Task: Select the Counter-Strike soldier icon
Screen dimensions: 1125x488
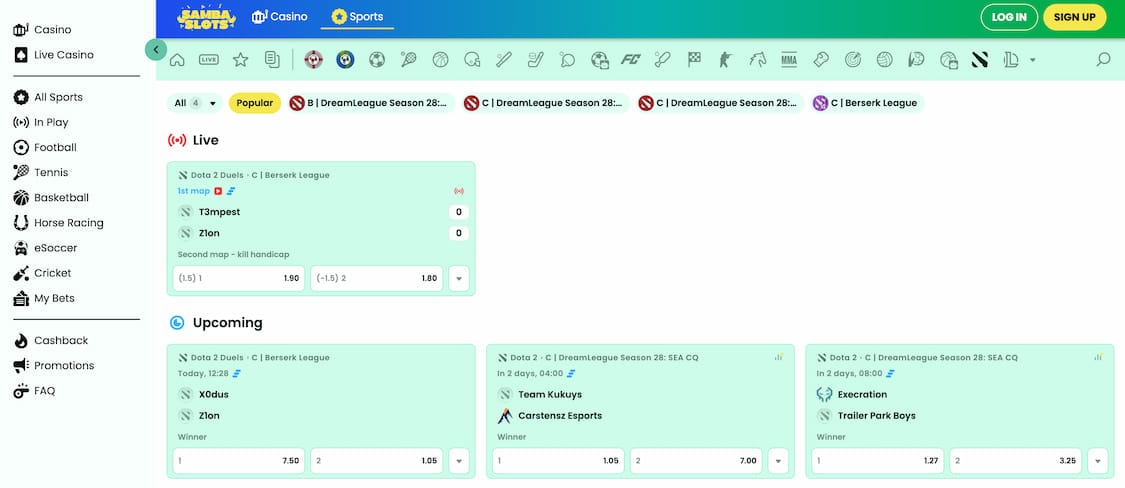Action: pos(725,60)
